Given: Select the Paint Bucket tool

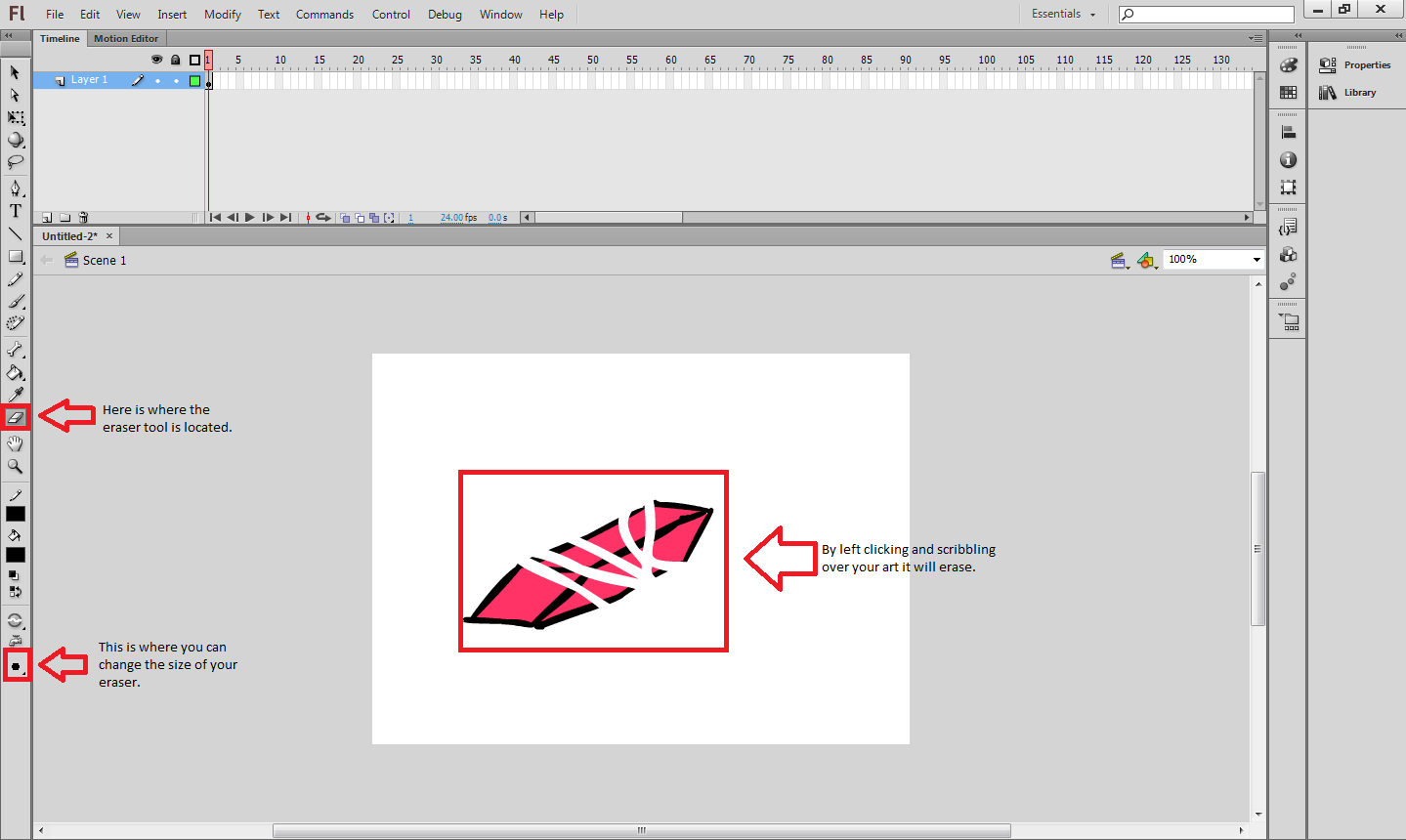Looking at the screenshot, I should click(x=17, y=372).
